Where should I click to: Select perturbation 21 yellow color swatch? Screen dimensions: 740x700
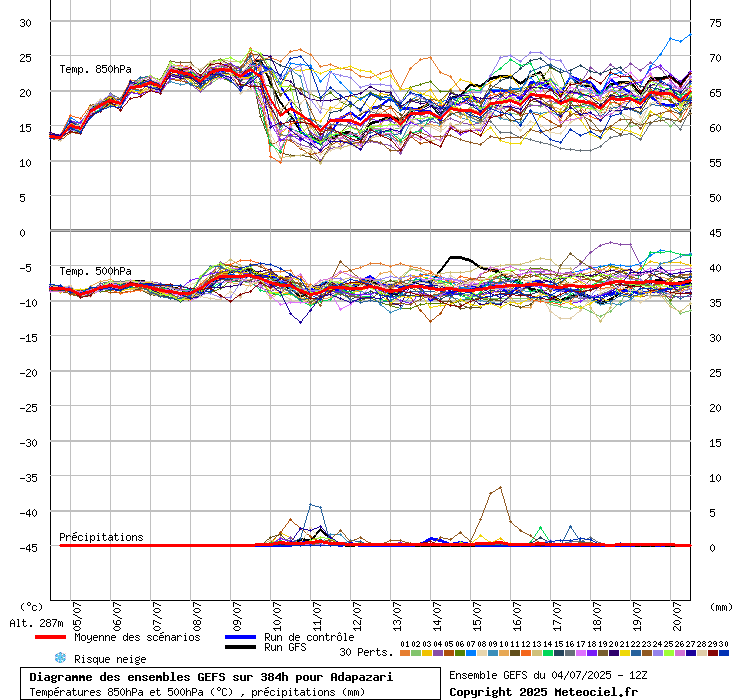point(625,653)
